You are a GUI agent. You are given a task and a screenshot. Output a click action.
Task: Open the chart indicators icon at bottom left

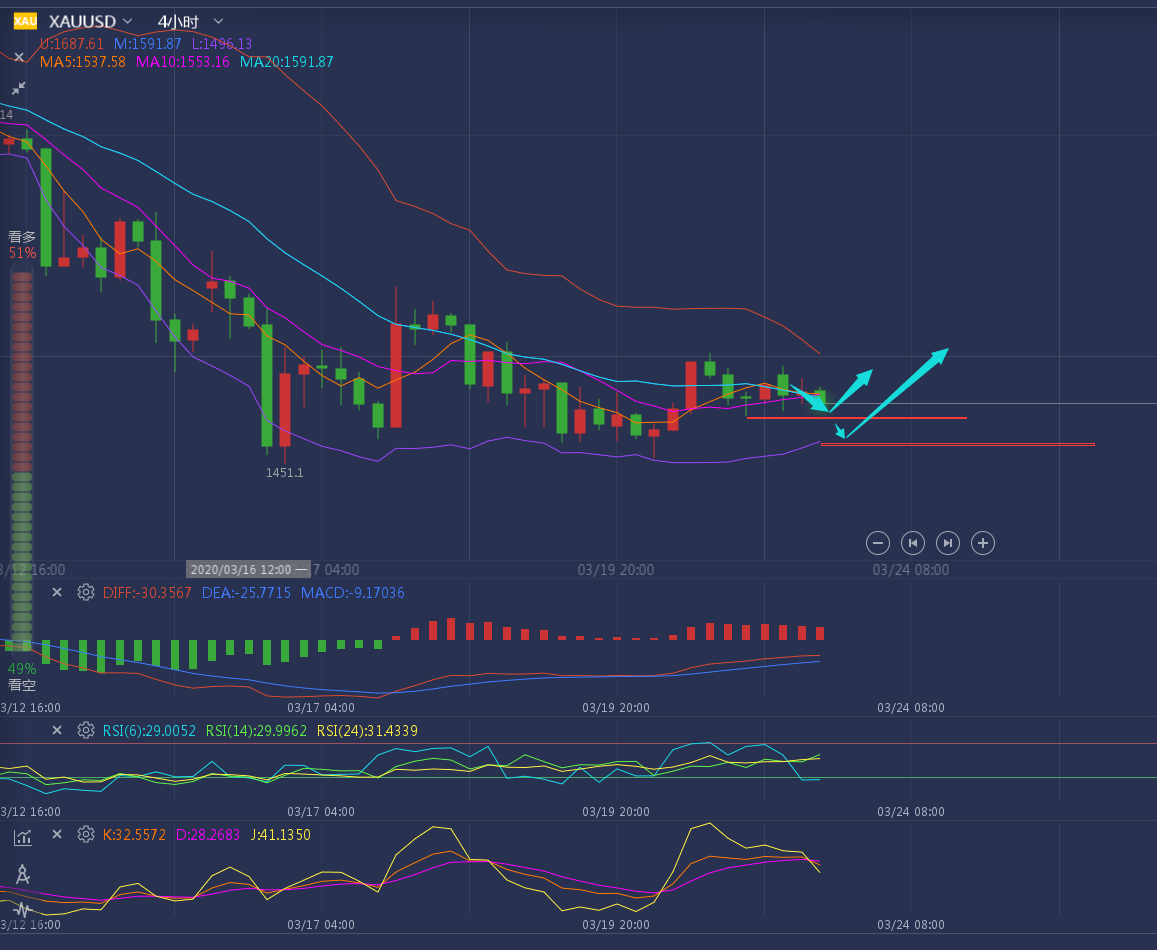click(22, 837)
